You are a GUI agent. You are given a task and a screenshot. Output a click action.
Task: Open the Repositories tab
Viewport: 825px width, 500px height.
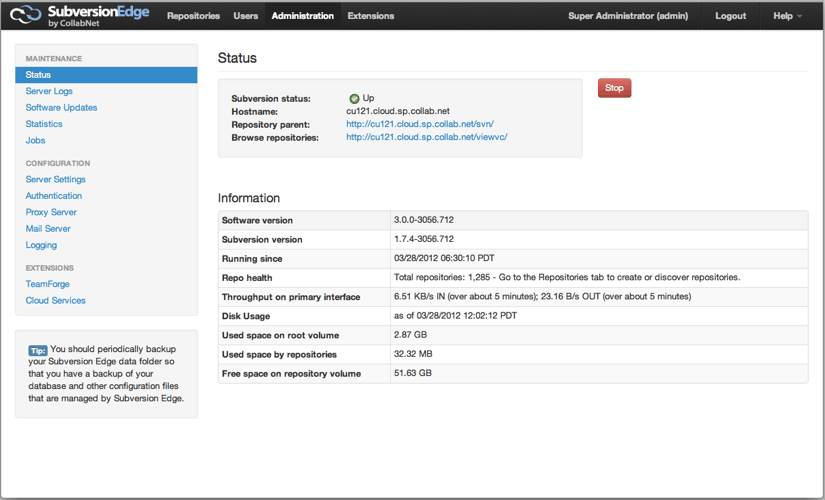[x=194, y=16]
